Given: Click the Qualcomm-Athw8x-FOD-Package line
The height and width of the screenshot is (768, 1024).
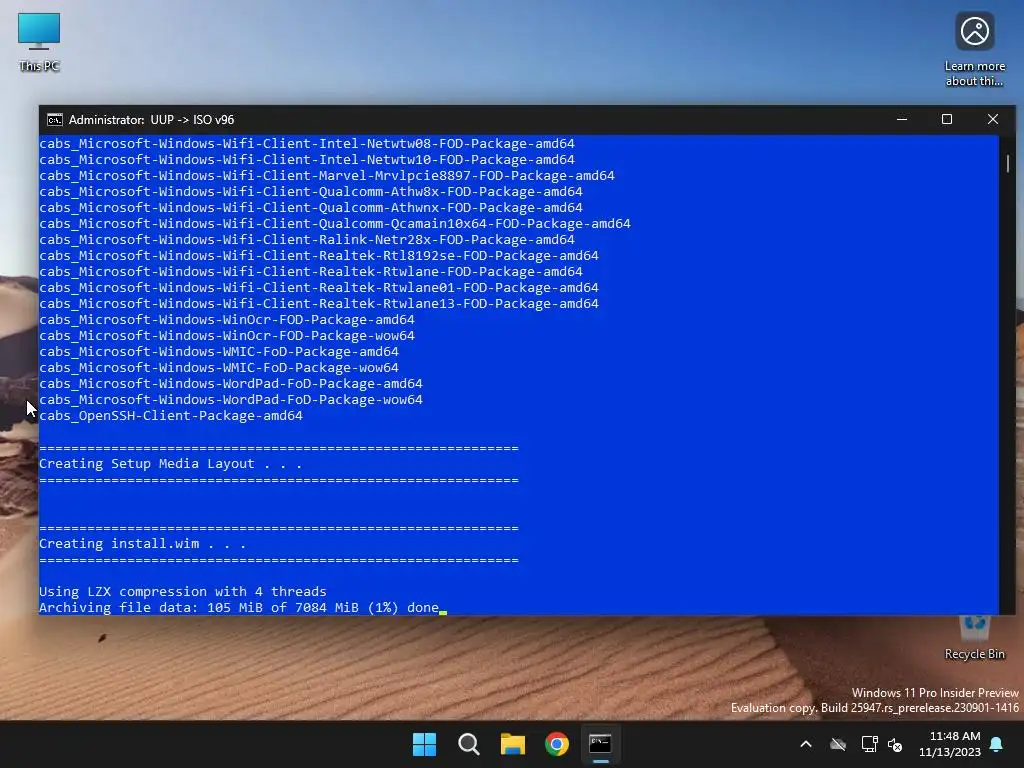Looking at the screenshot, I should coord(311,191).
